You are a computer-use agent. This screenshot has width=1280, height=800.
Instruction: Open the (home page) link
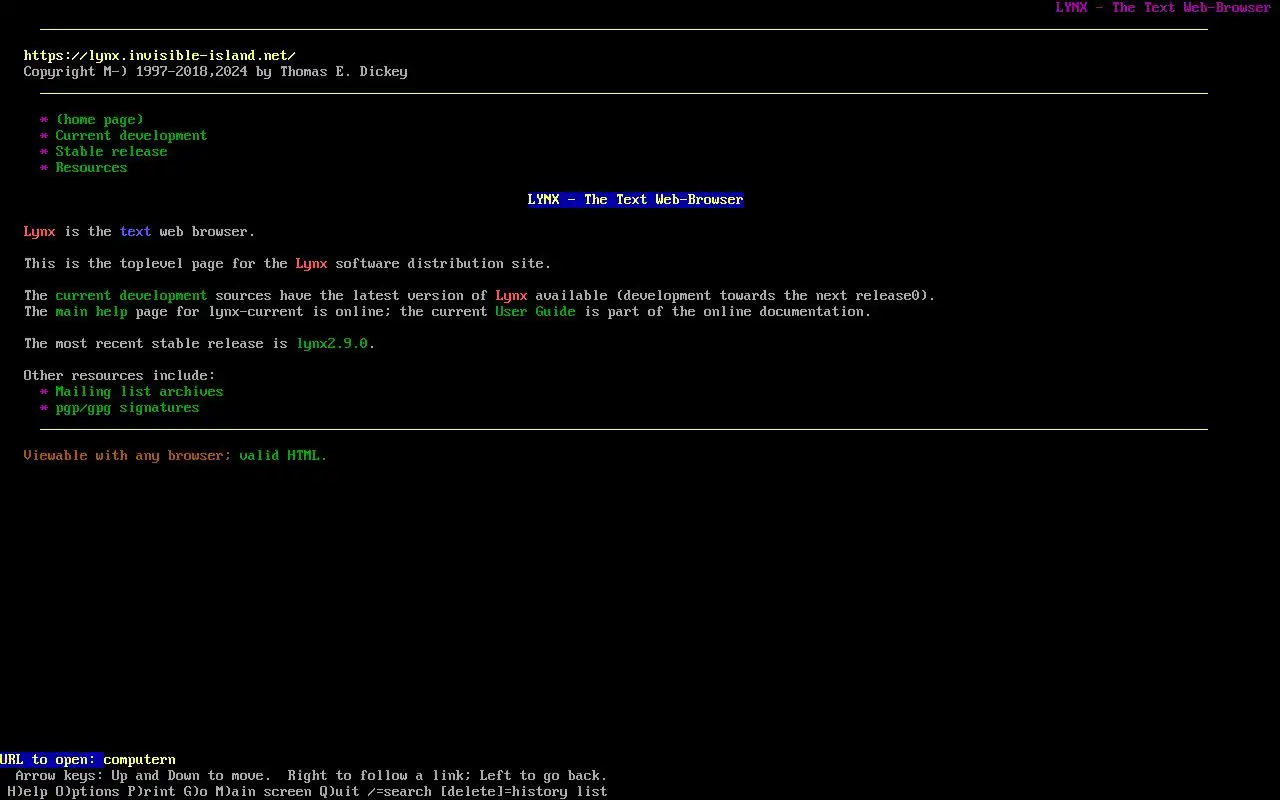click(x=100, y=120)
